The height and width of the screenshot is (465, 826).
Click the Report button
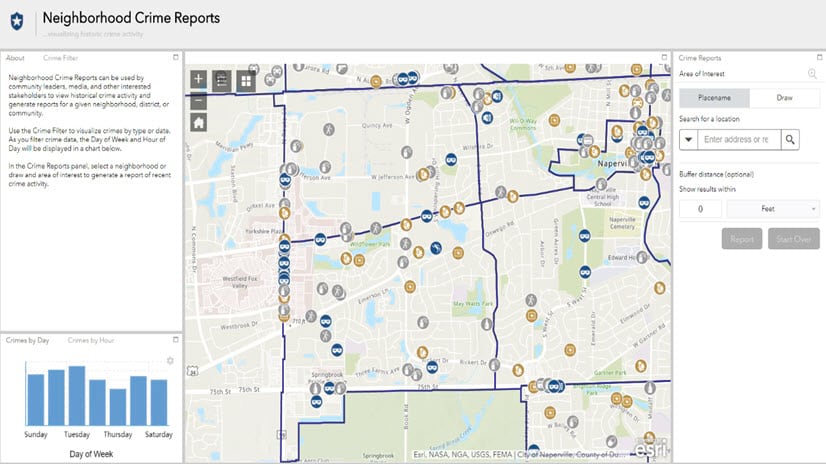pyautogui.click(x=742, y=239)
